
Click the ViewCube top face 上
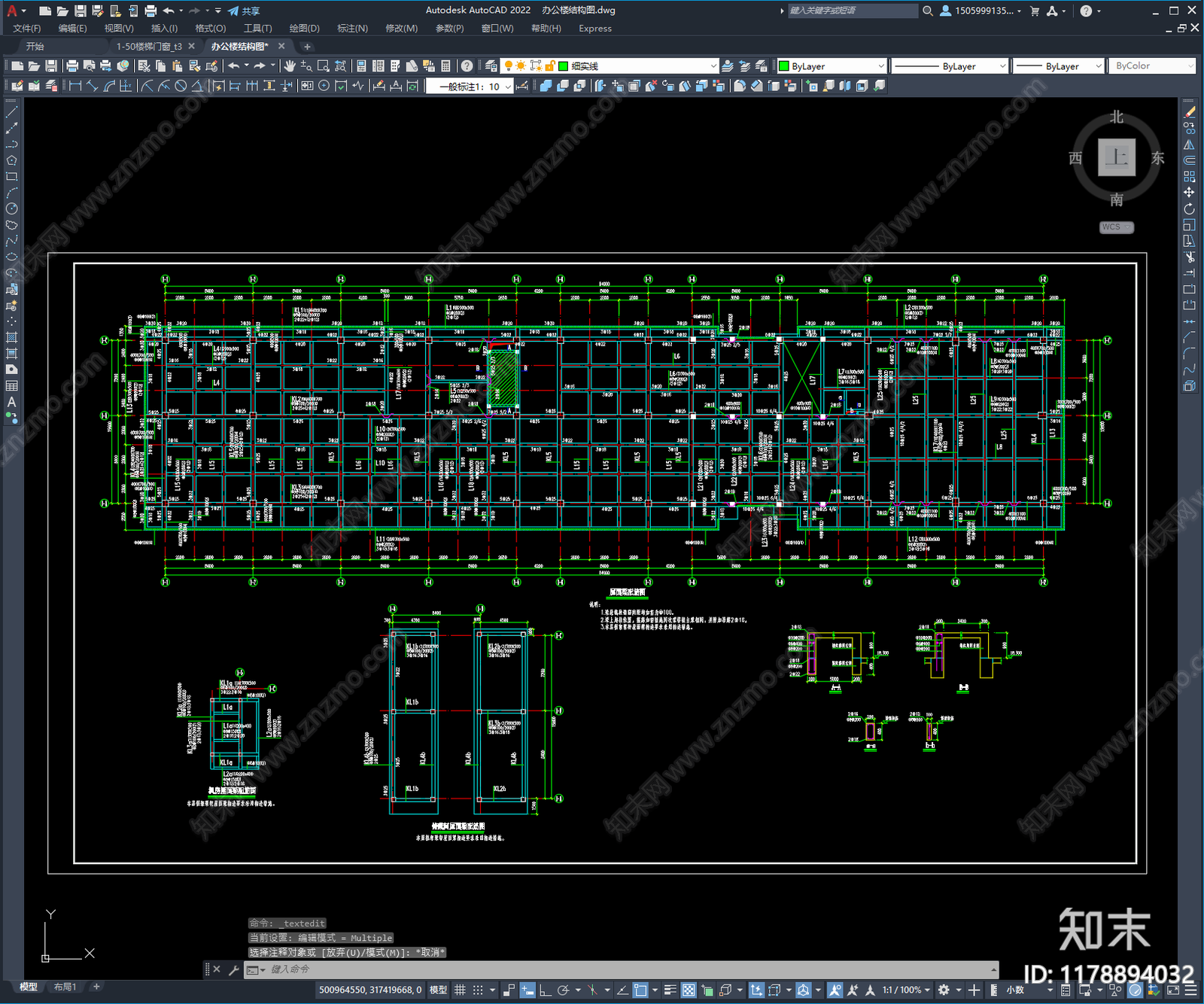click(x=1116, y=157)
